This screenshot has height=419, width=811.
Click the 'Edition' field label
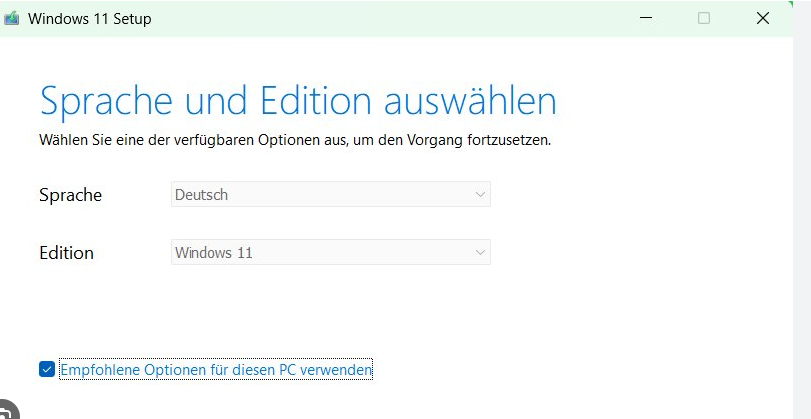(66, 253)
